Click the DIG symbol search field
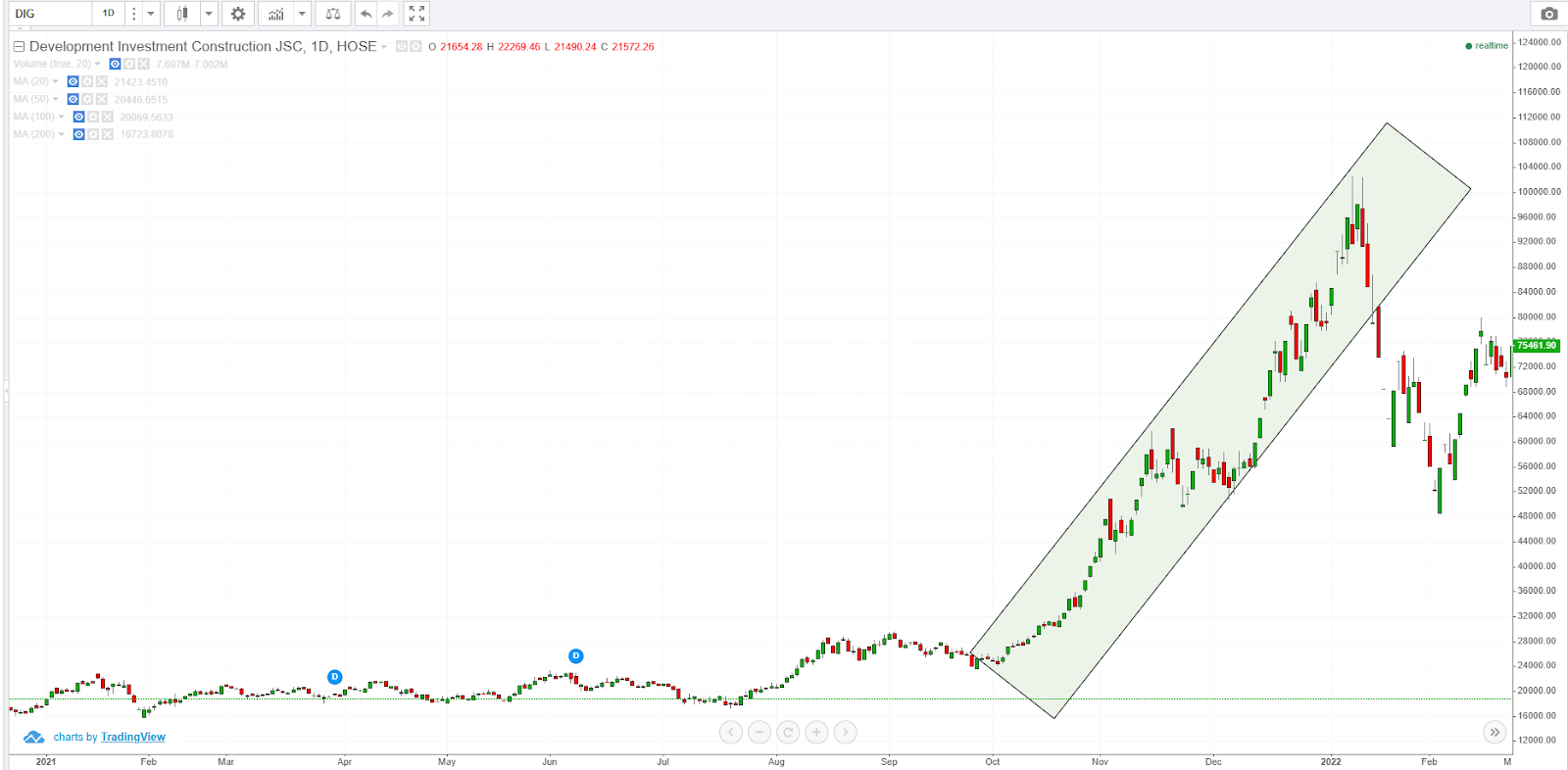The image size is (1568, 770). point(51,14)
